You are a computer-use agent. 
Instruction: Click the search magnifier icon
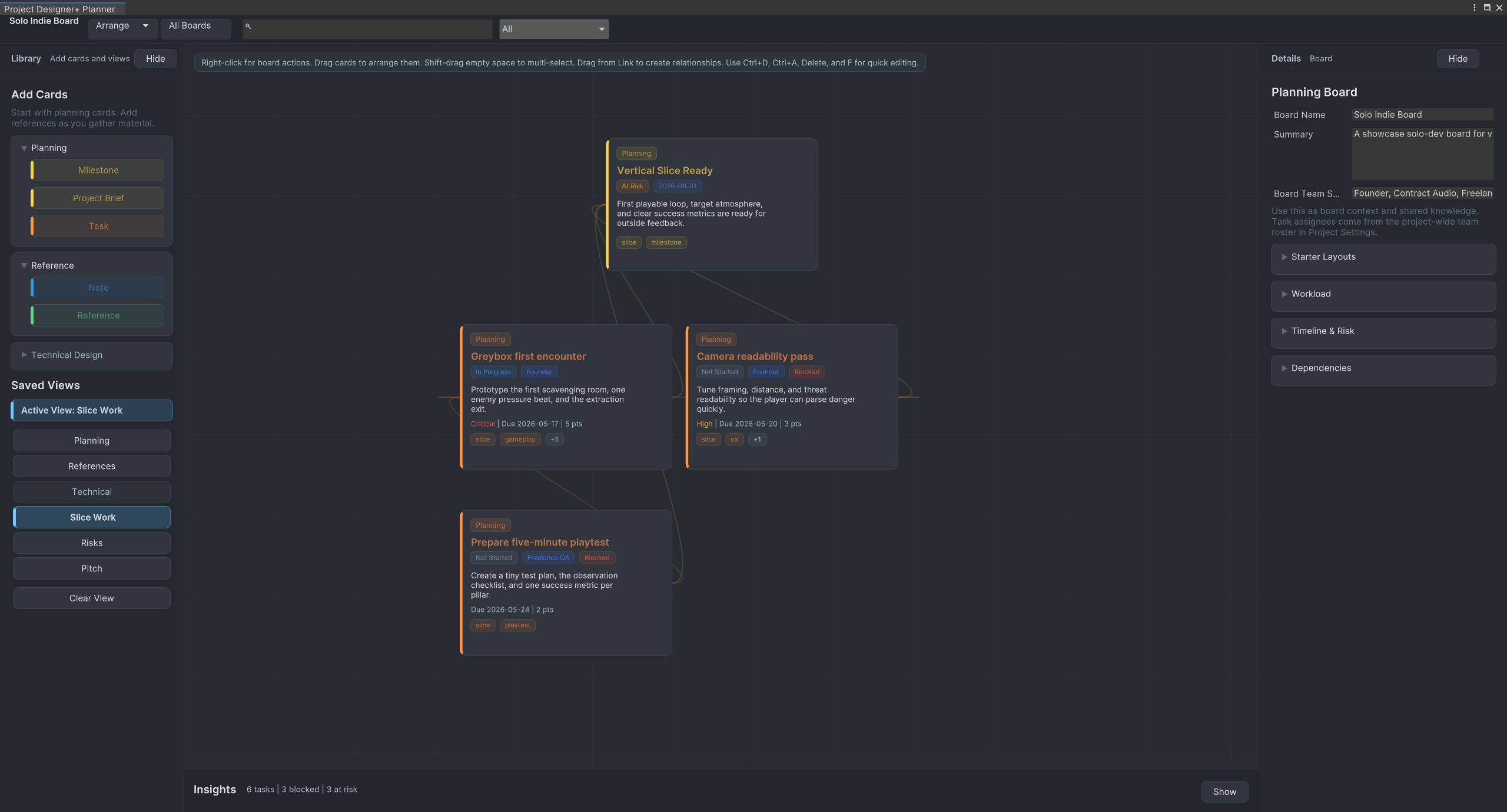tap(248, 26)
